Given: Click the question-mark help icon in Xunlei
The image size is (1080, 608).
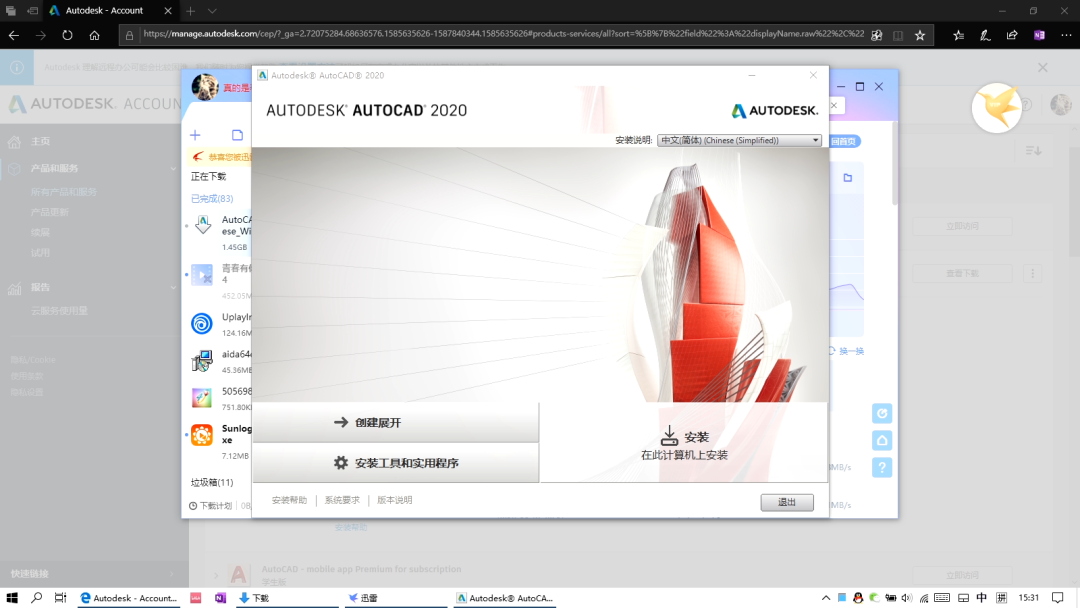Looking at the screenshot, I should [x=882, y=468].
